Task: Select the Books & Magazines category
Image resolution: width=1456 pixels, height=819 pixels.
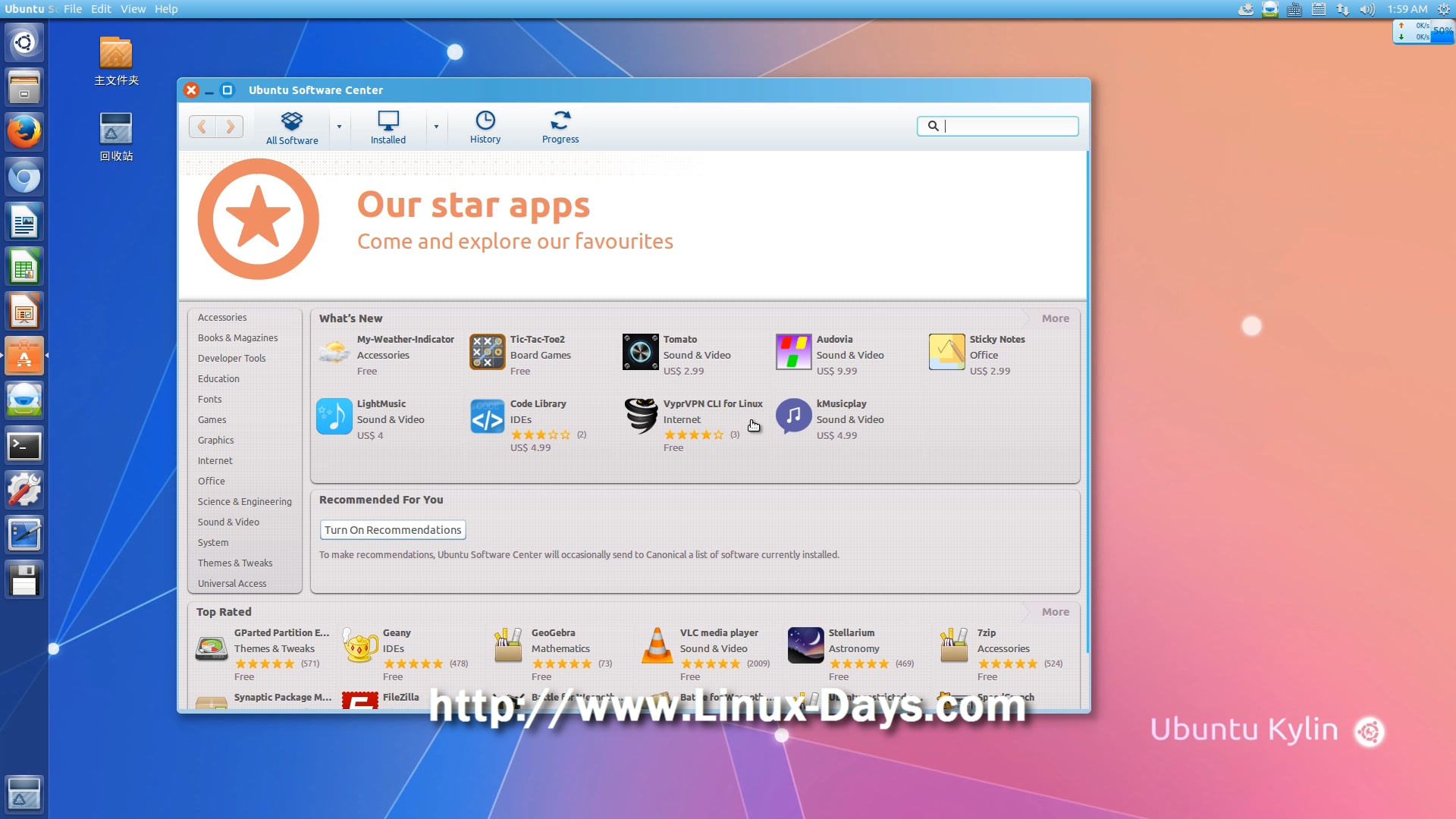Action: point(237,337)
